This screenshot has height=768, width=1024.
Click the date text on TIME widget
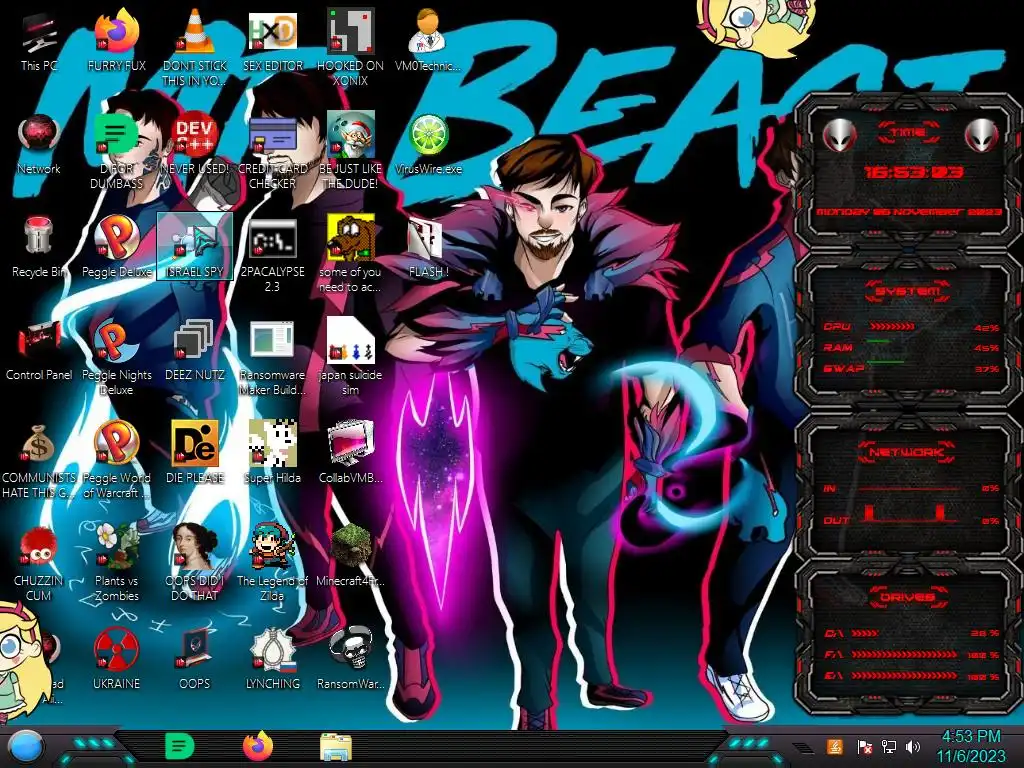[x=909, y=212]
